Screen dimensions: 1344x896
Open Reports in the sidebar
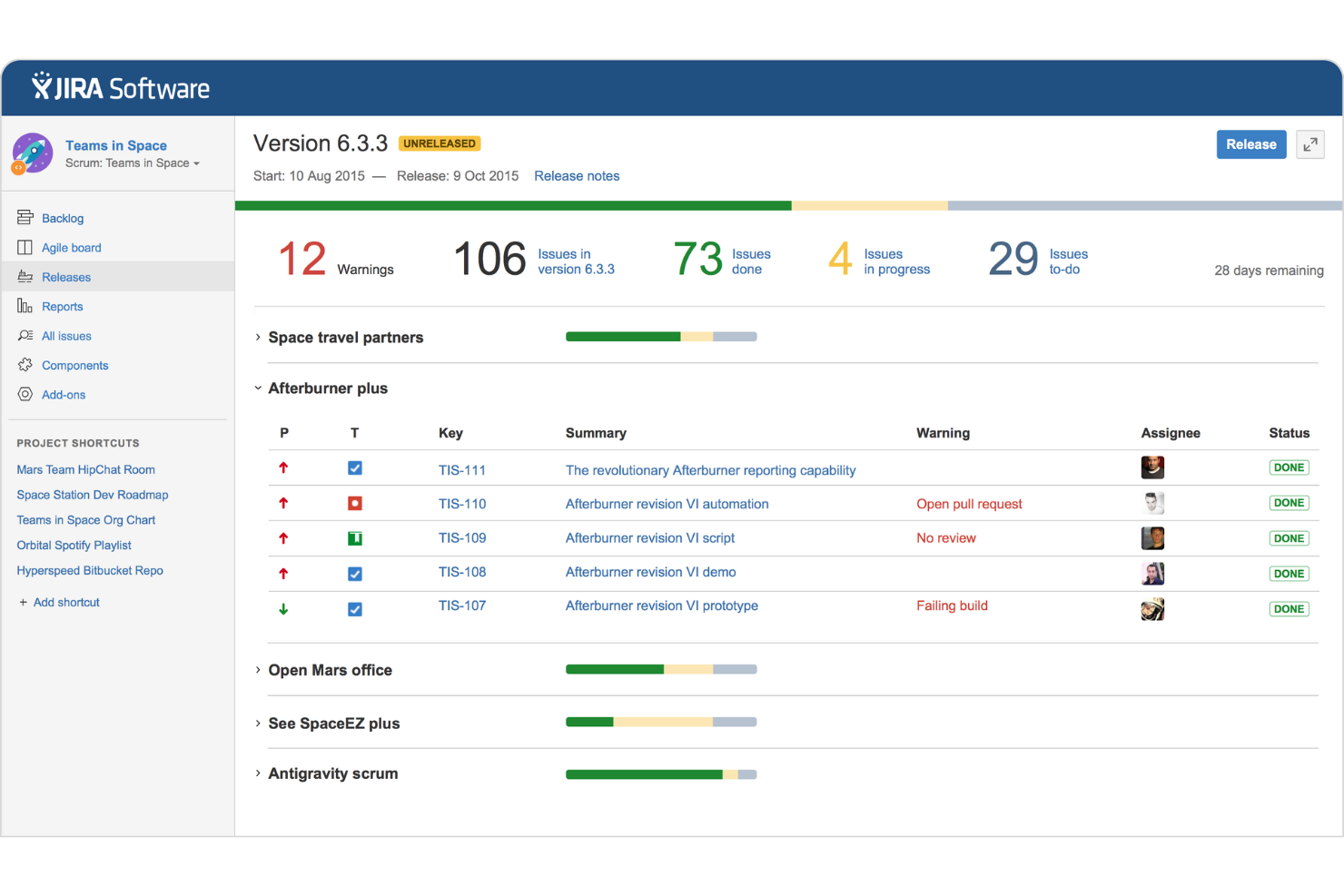tap(63, 306)
